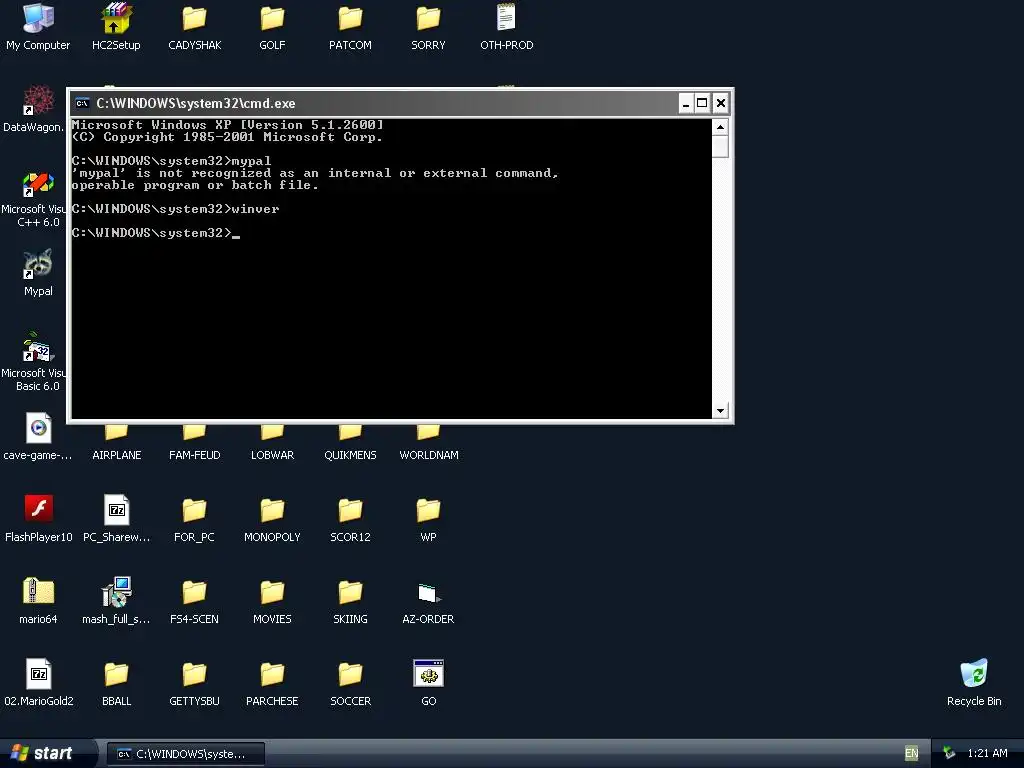
Task: Select the DataWagon shortcut icon
Action: (38, 101)
